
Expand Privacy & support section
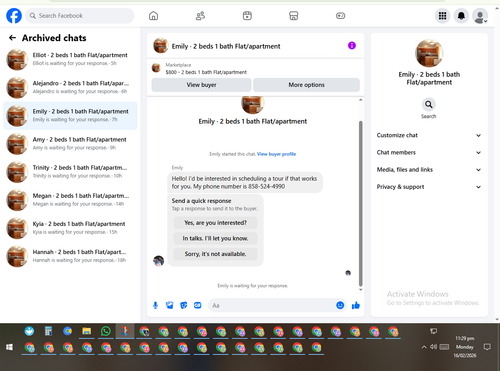429,187
